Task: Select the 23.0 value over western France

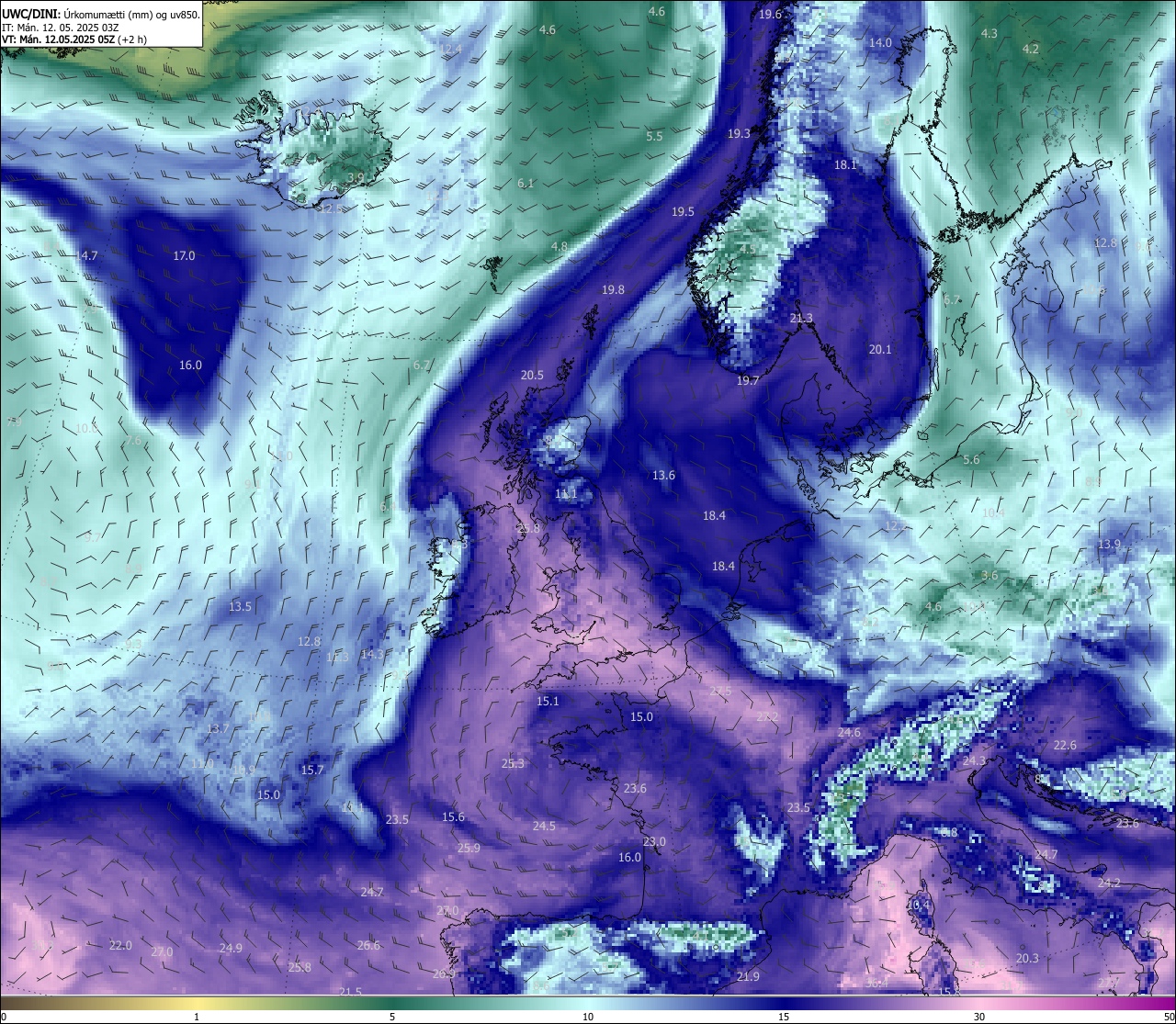Action: pyautogui.click(x=654, y=841)
